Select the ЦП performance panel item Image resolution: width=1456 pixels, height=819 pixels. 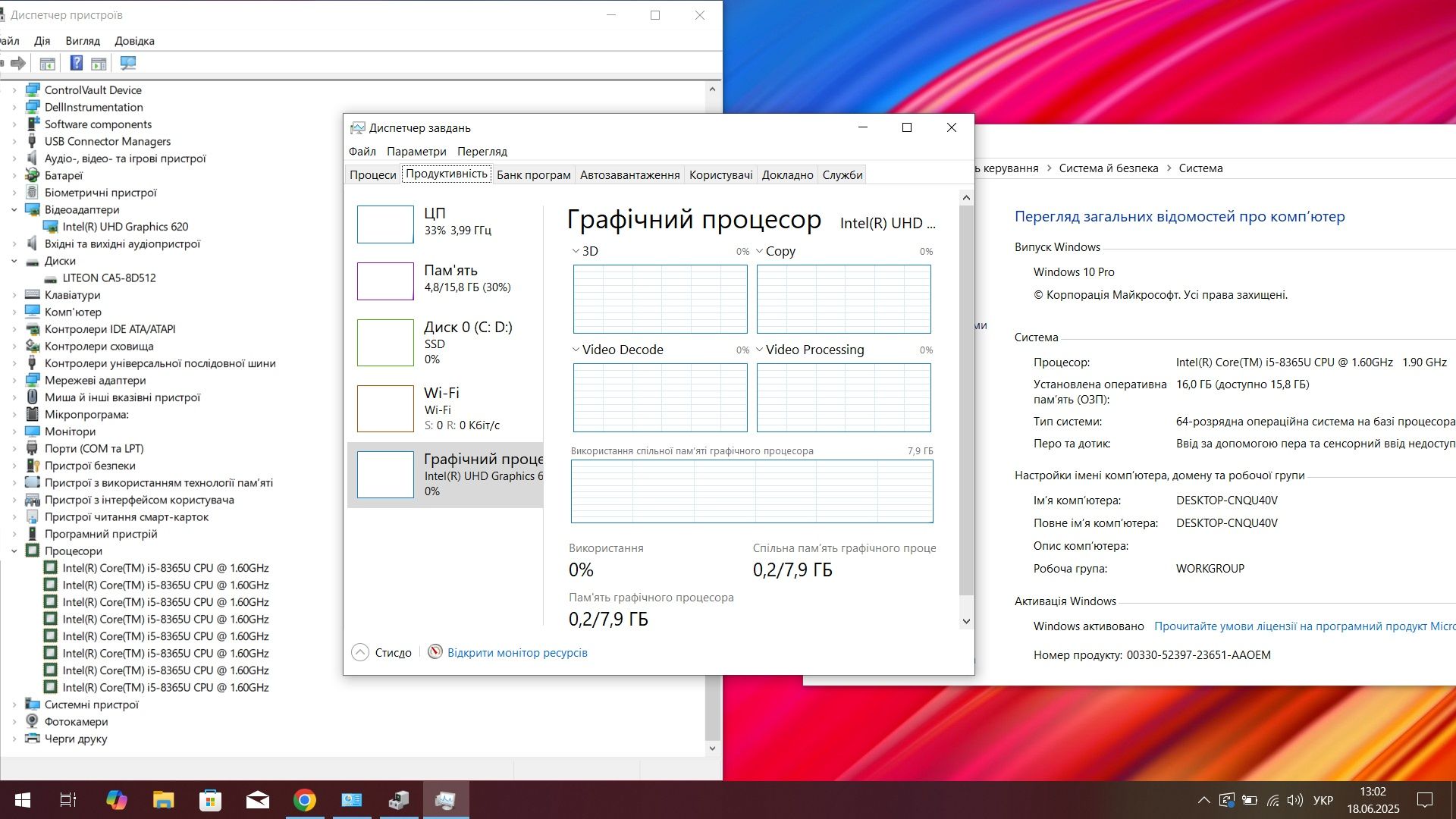(x=446, y=224)
